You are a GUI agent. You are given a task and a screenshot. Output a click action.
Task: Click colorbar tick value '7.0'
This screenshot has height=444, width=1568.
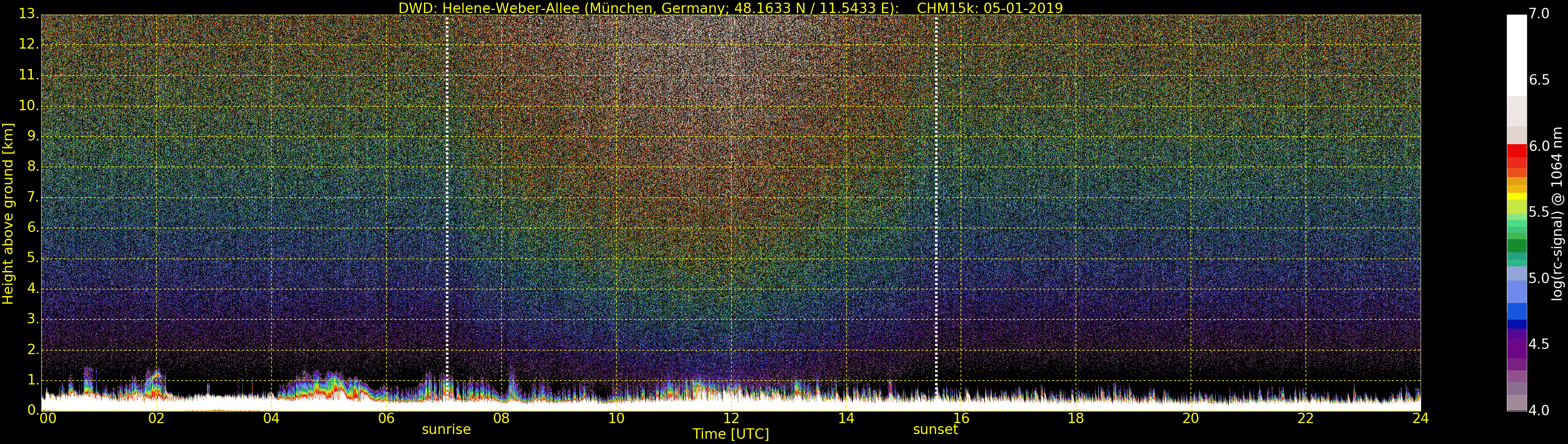tap(1539, 14)
